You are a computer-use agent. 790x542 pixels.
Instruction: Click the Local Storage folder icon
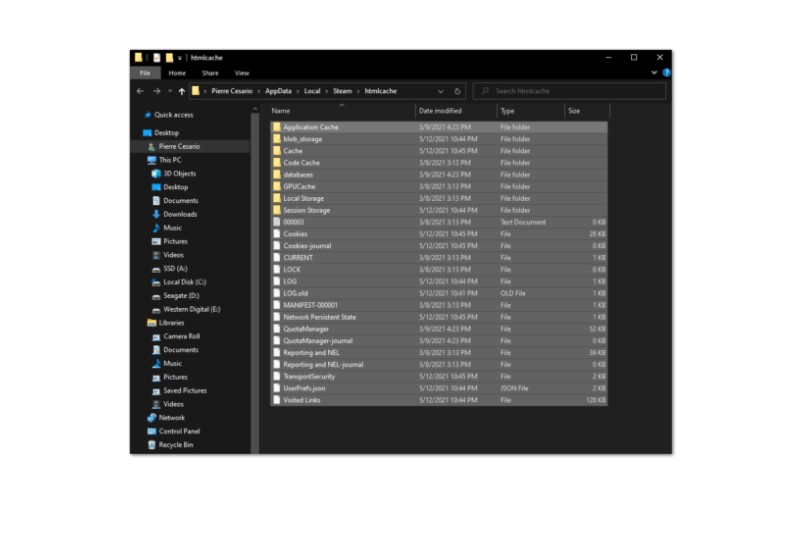[x=277, y=198]
